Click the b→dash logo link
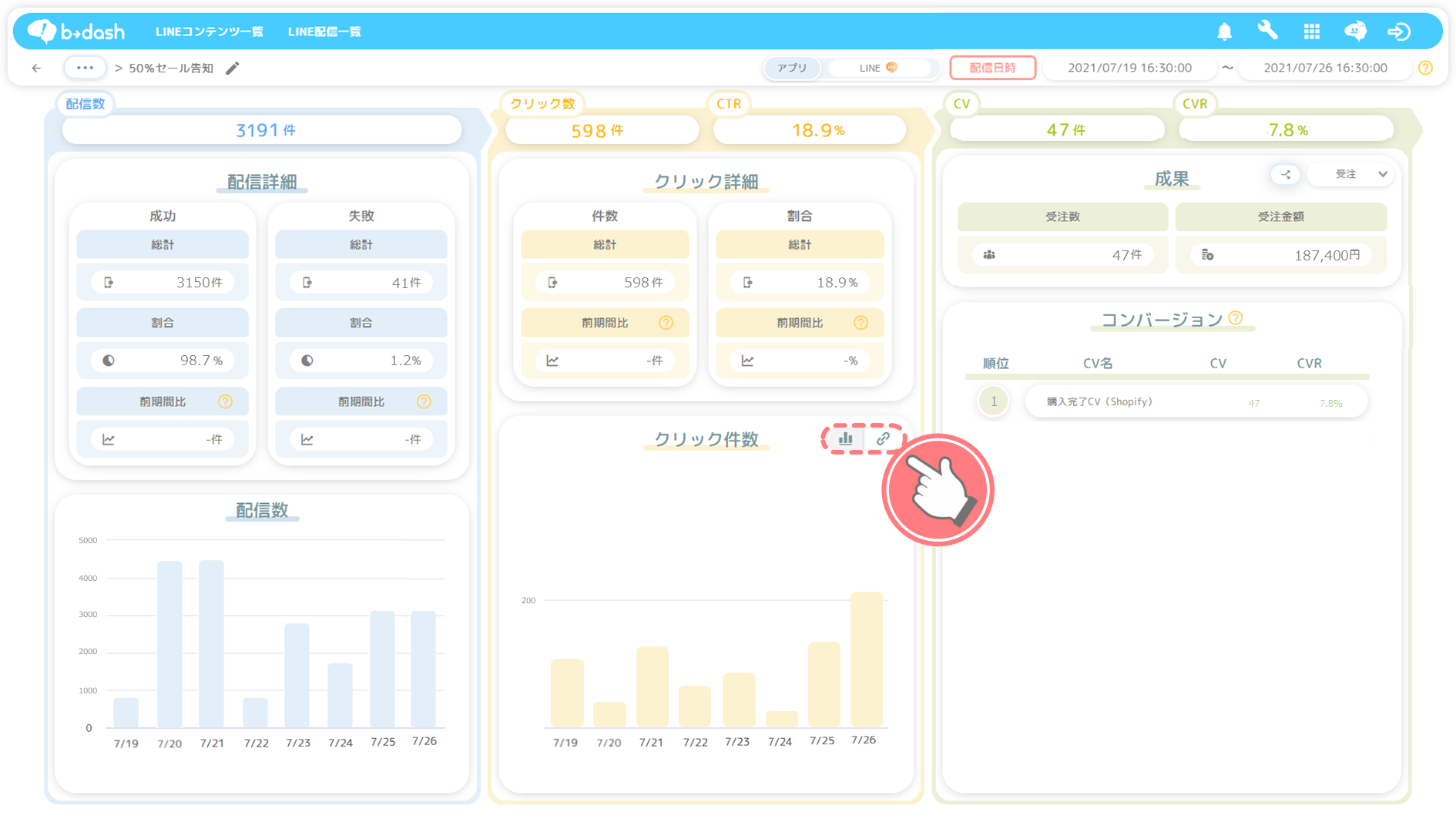This screenshot has width=1456, height=819. click(76, 32)
